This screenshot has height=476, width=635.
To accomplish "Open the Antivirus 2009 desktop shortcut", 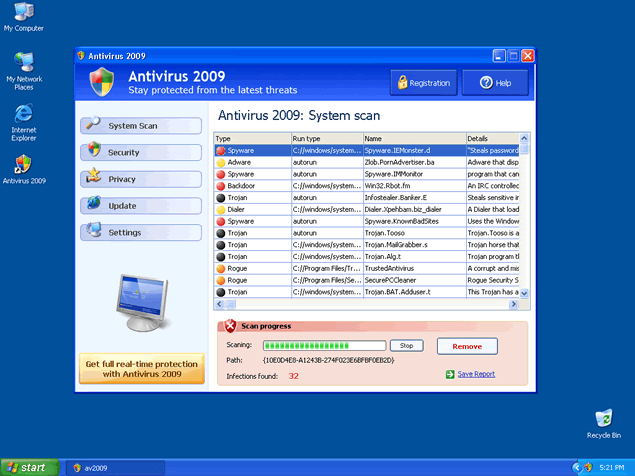I will 23,165.
